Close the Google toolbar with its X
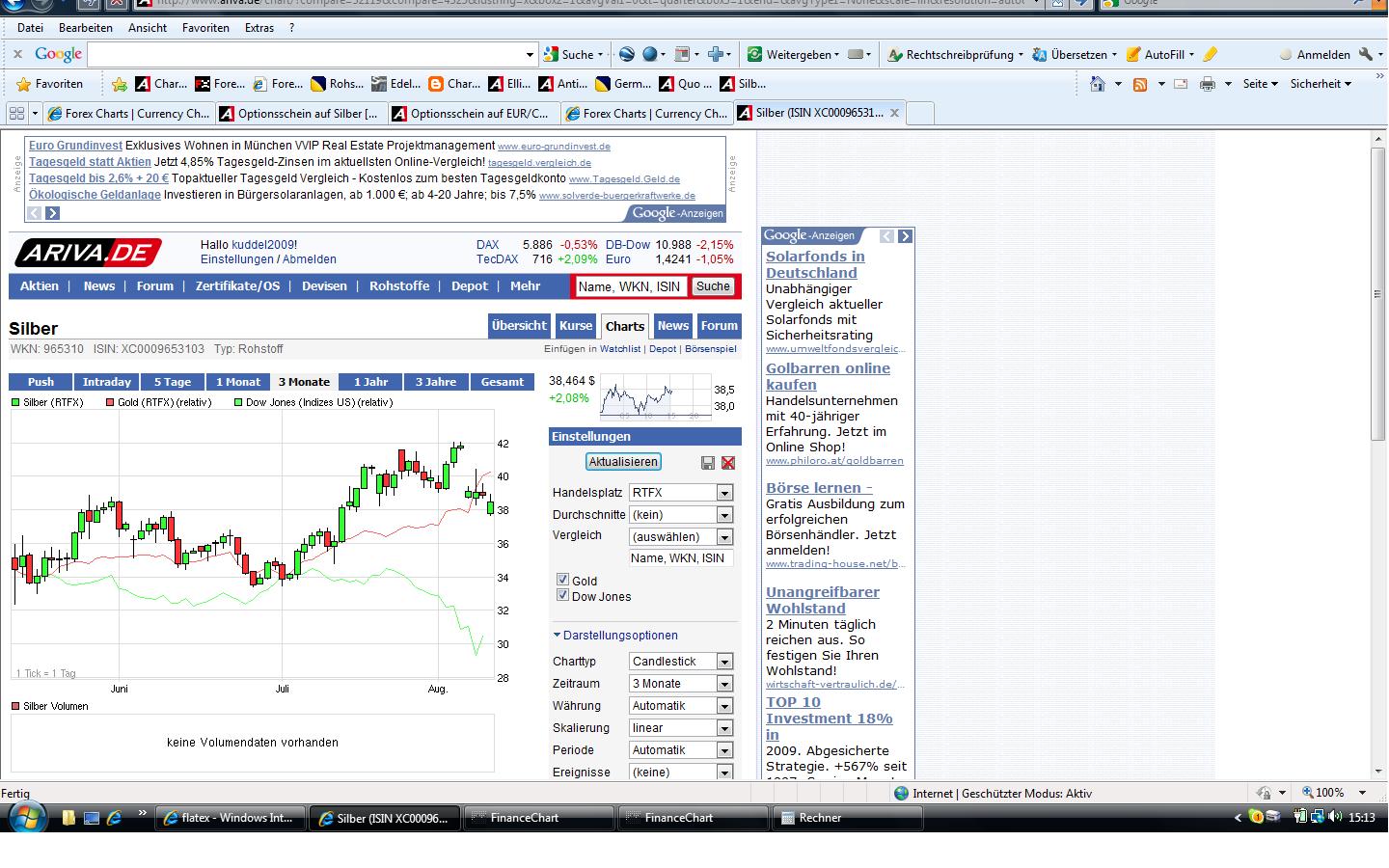Viewport: 1389px width, 868px height. coord(18,55)
